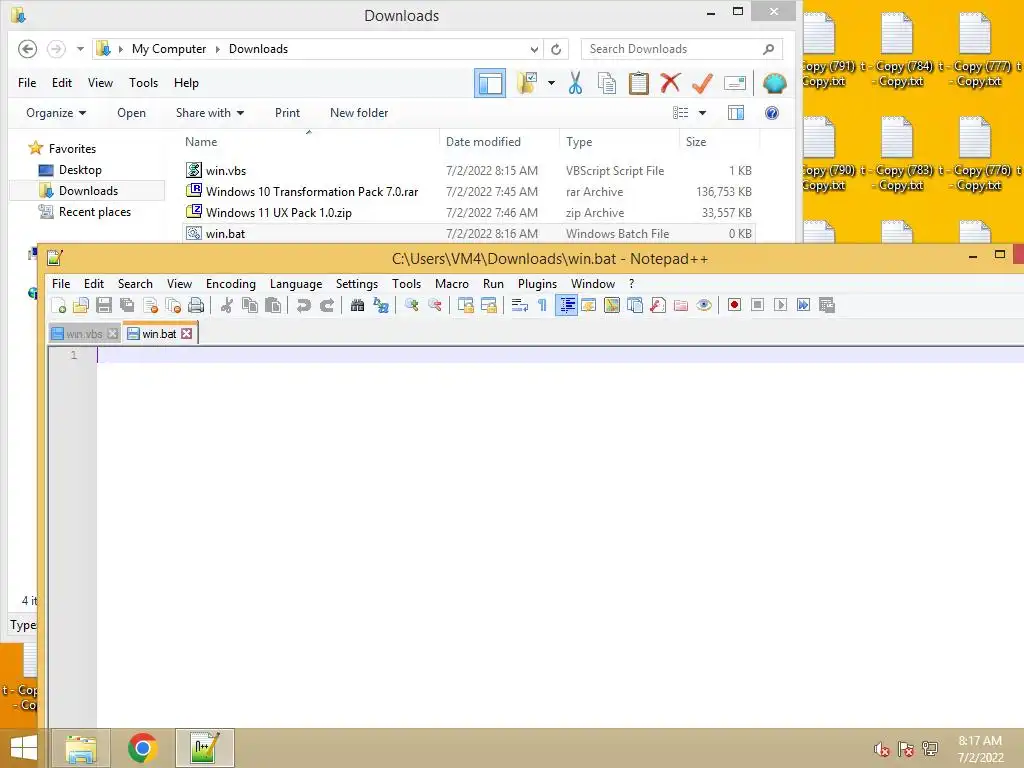Viewport: 1024px width, 768px height.
Task: Click the Windows Start button
Action: click(x=24, y=748)
